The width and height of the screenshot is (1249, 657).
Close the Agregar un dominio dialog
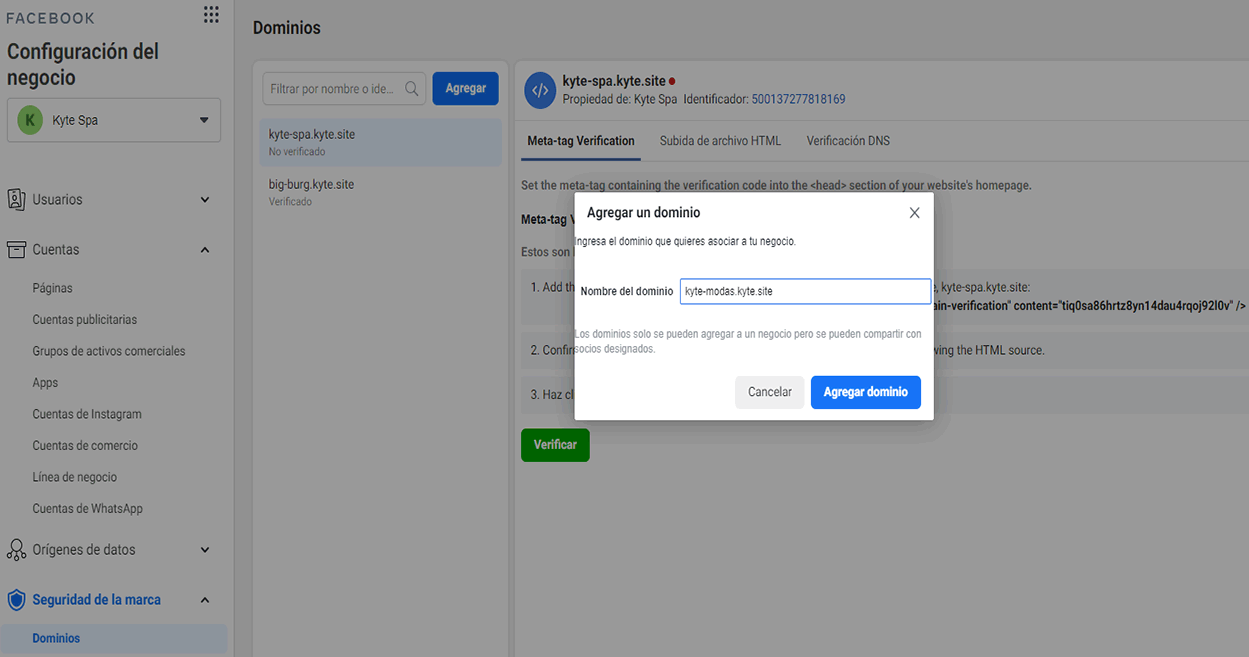pyautogui.click(x=914, y=213)
